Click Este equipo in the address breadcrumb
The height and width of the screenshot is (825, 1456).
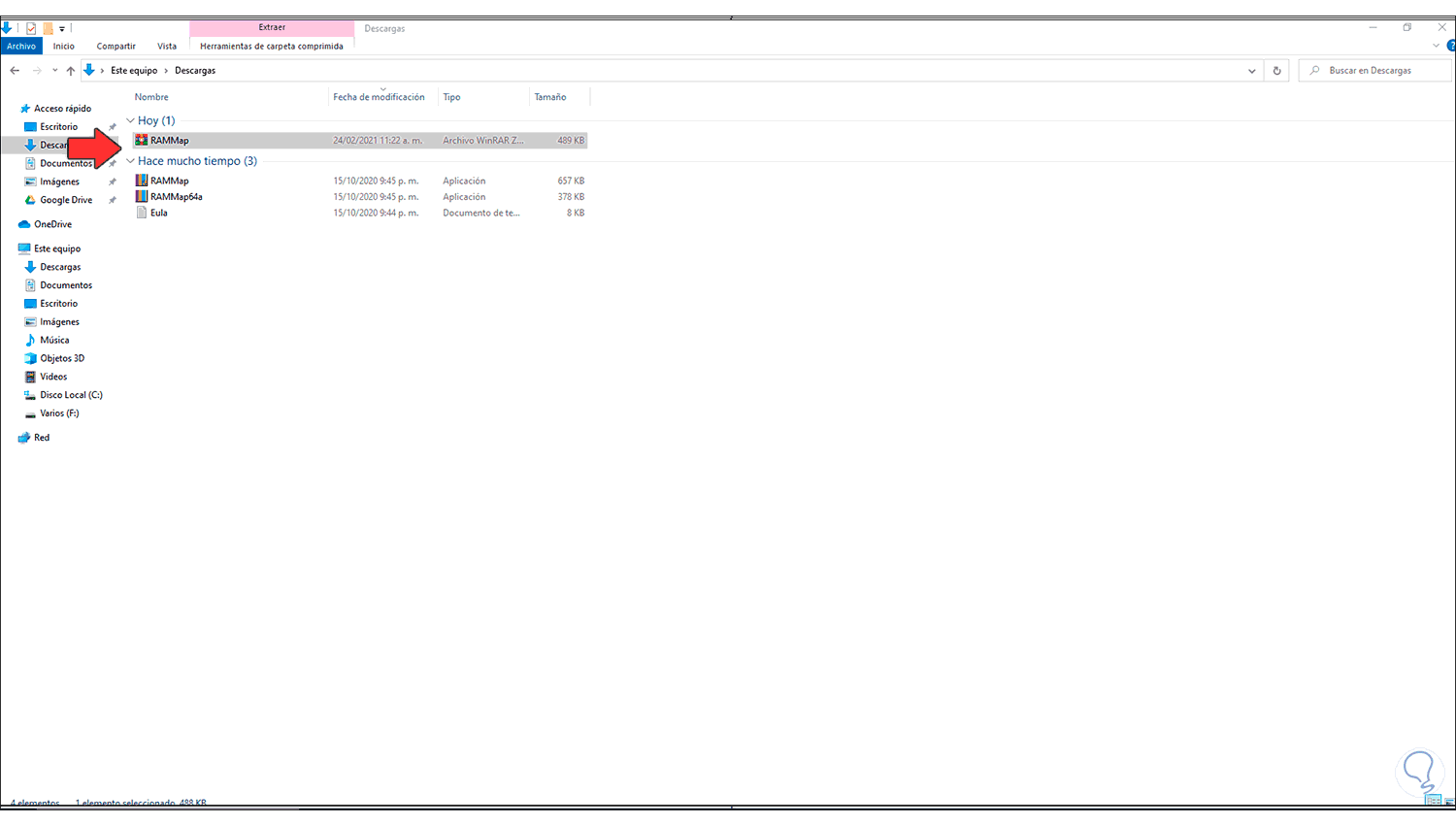(134, 71)
